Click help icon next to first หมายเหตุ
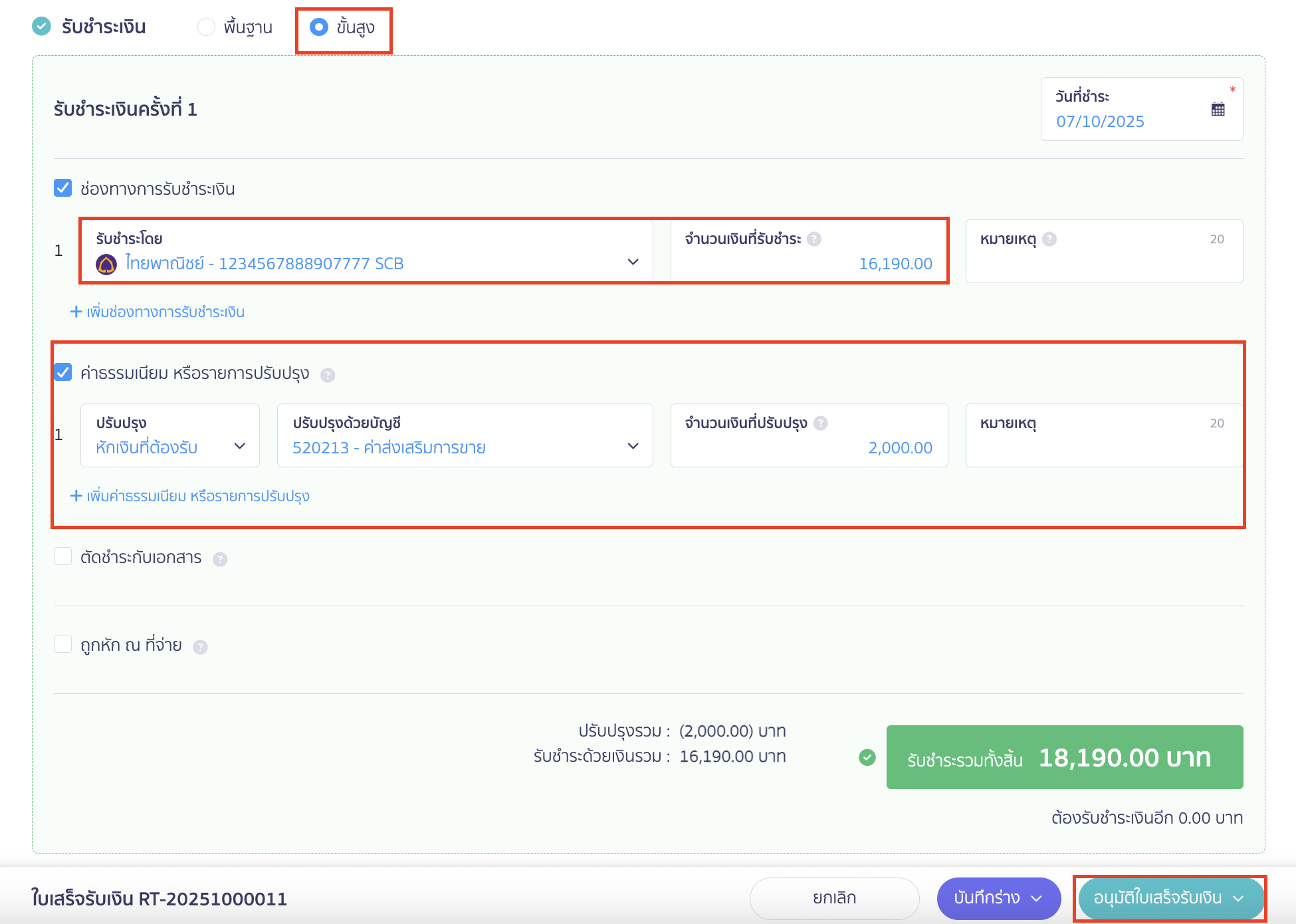Image resolution: width=1296 pixels, height=924 pixels. [1049, 239]
